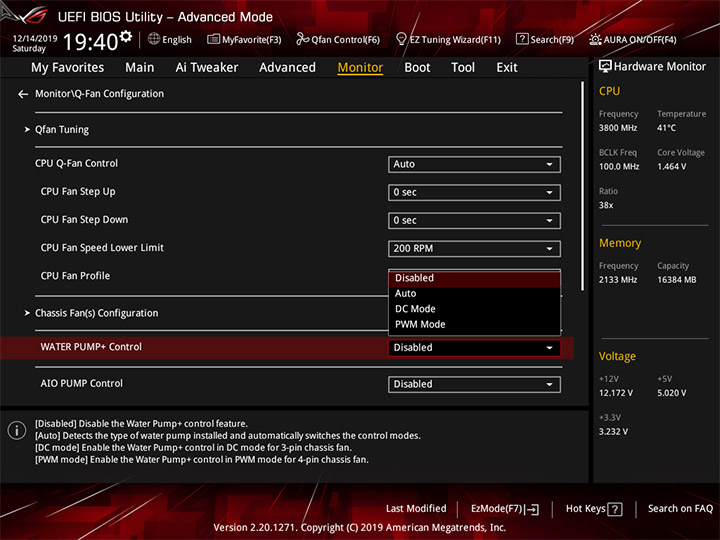Click the CPU temperature value 41°C
Screen dimensions: 720x540
pyautogui.click(x=666, y=128)
